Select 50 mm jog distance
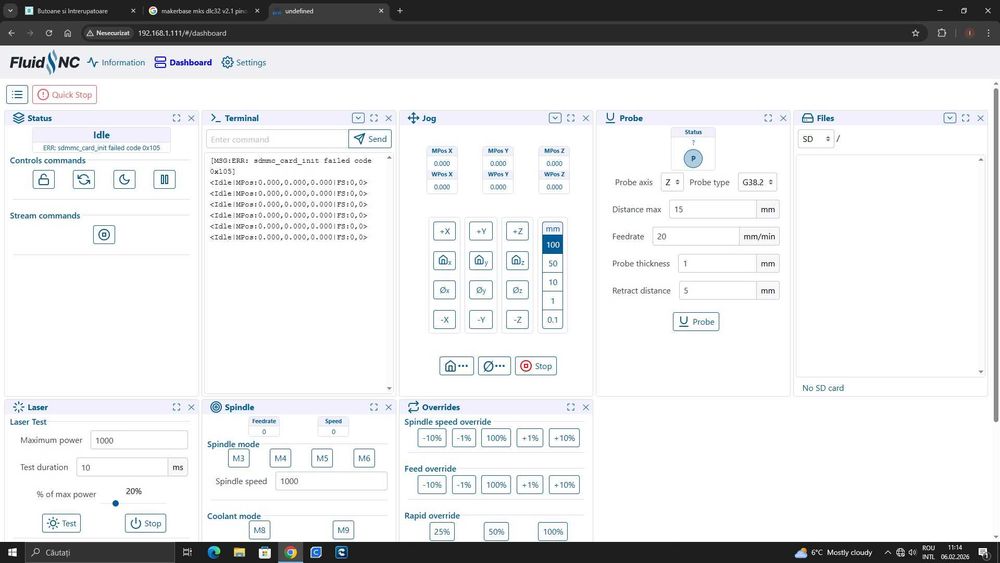This screenshot has height=563, width=1000. 552,263
